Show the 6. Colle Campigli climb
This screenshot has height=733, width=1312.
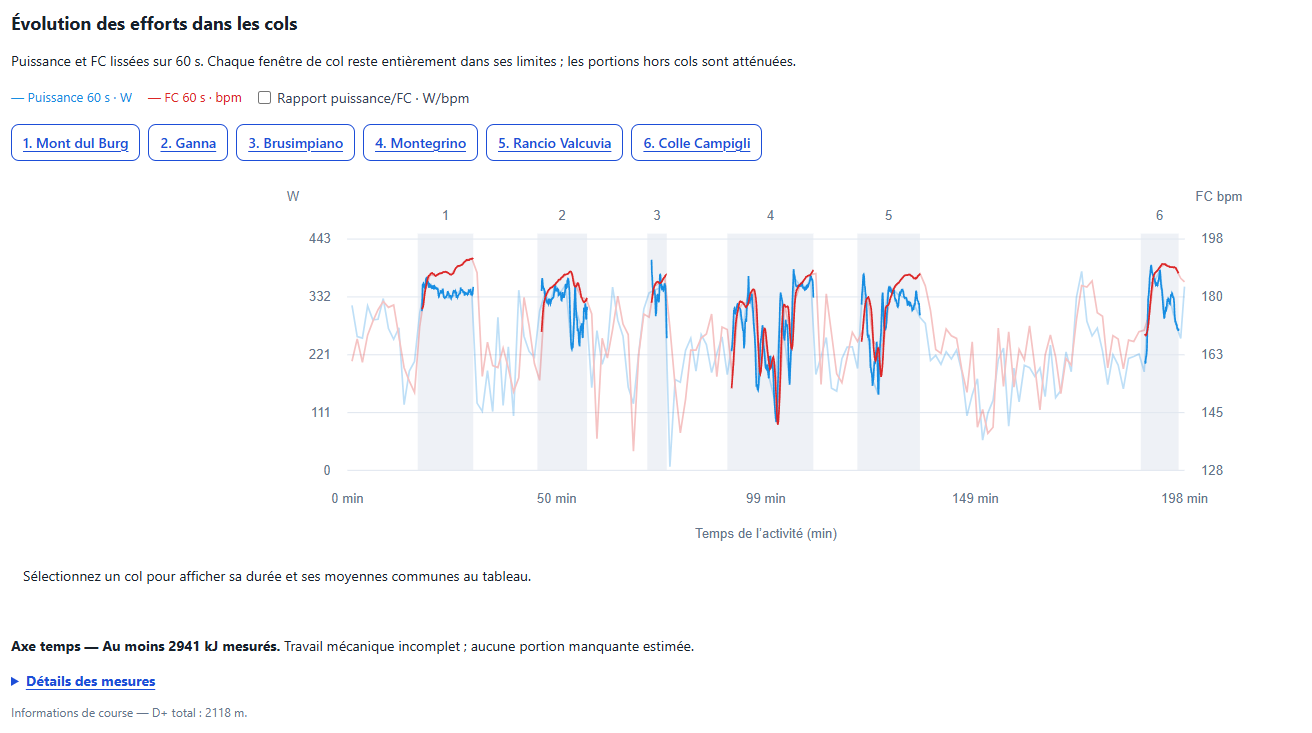[697, 143]
